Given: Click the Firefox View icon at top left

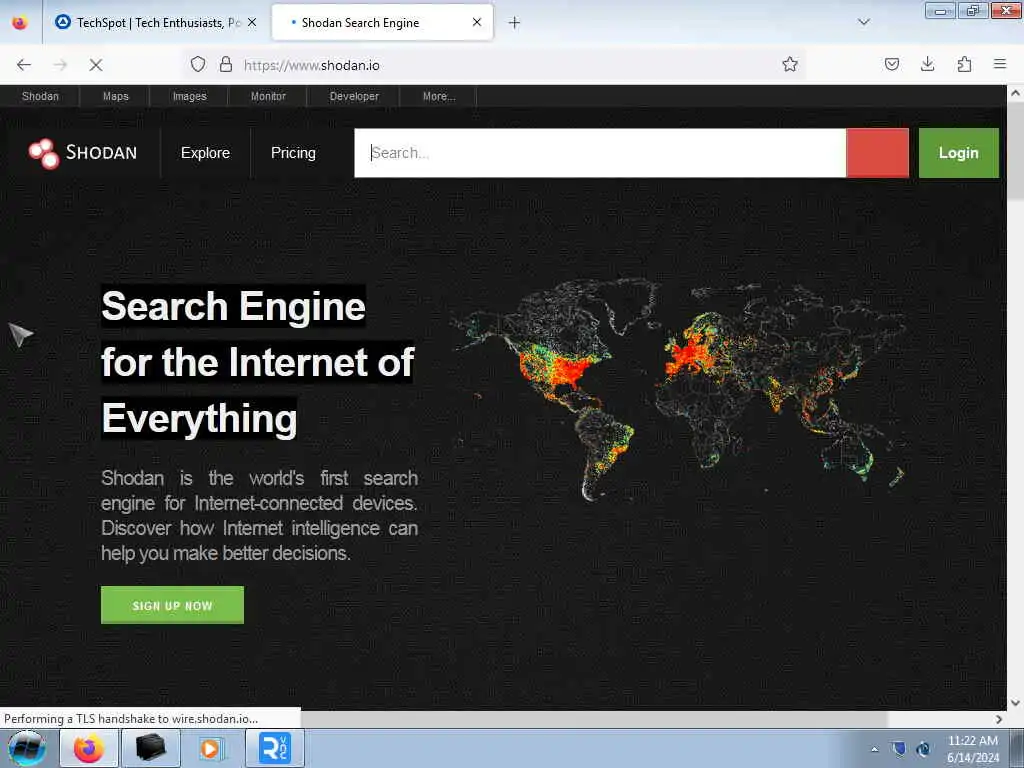Looking at the screenshot, I should point(20,23).
